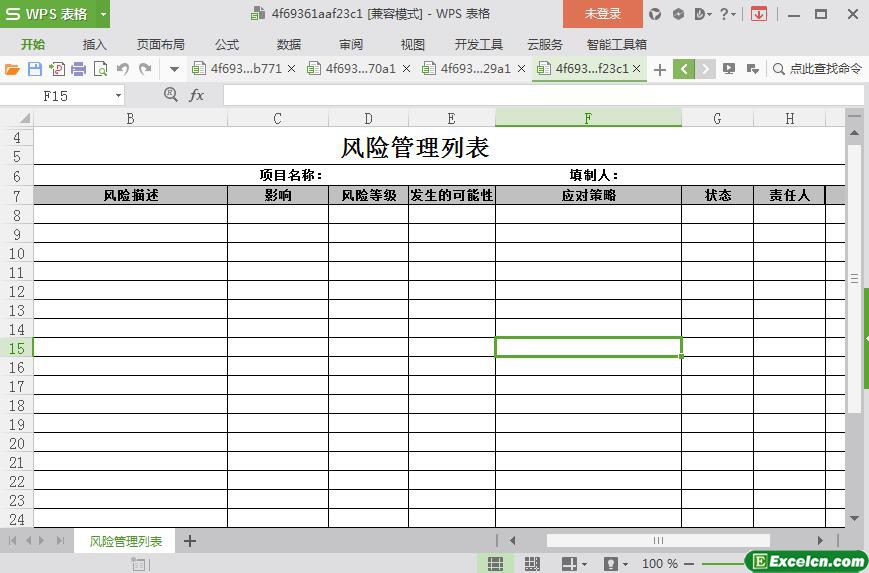Click the hexagon settings icon in title bar
Image resolution: width=869 pixels, height=573 pixels.
click(678, 14)
